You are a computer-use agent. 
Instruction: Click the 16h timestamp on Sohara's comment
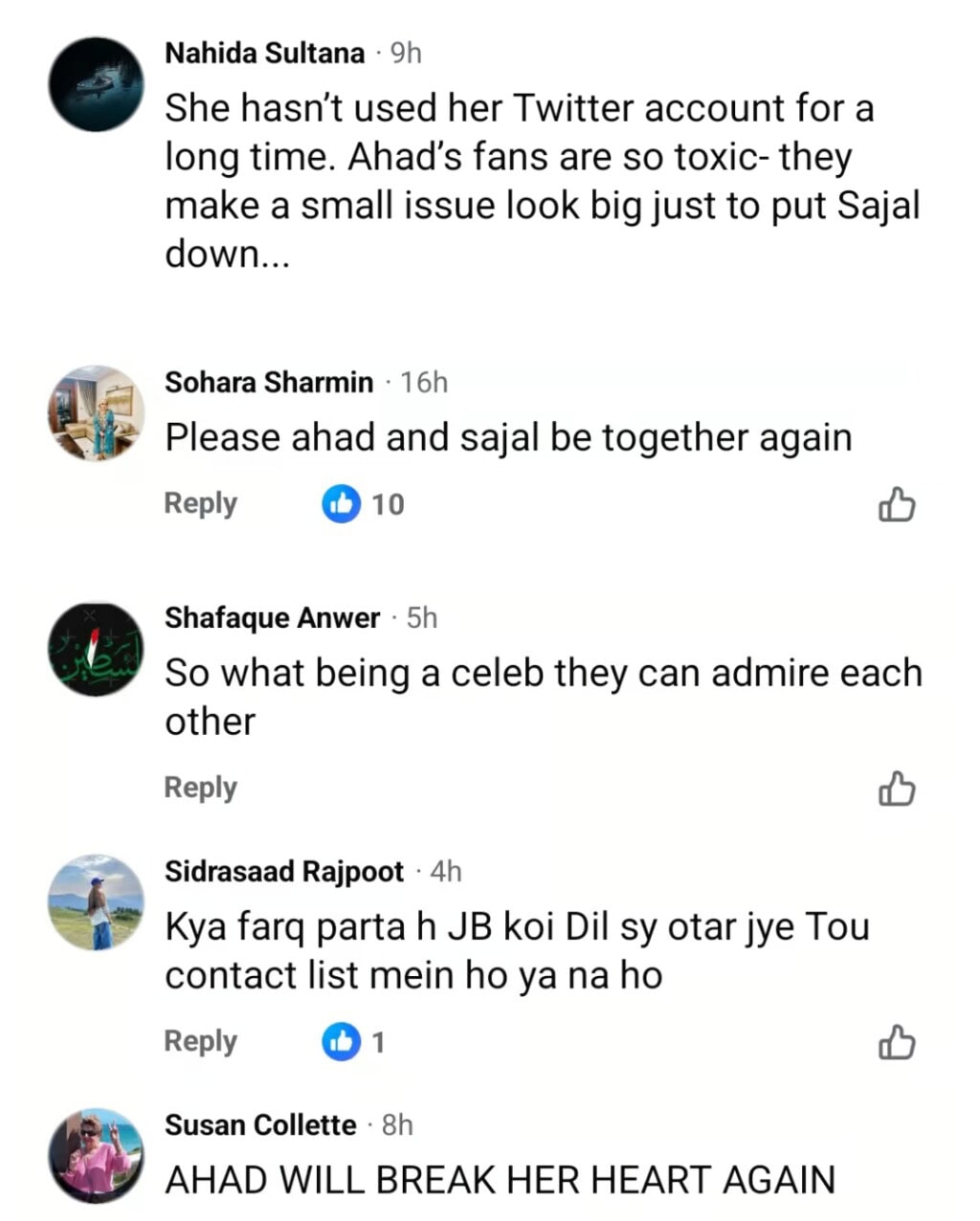[x=424, y=383]
